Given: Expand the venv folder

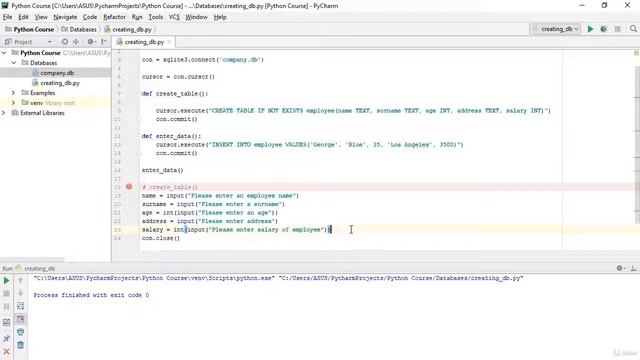Looking at the screenshot, I should tap(13, 103).
